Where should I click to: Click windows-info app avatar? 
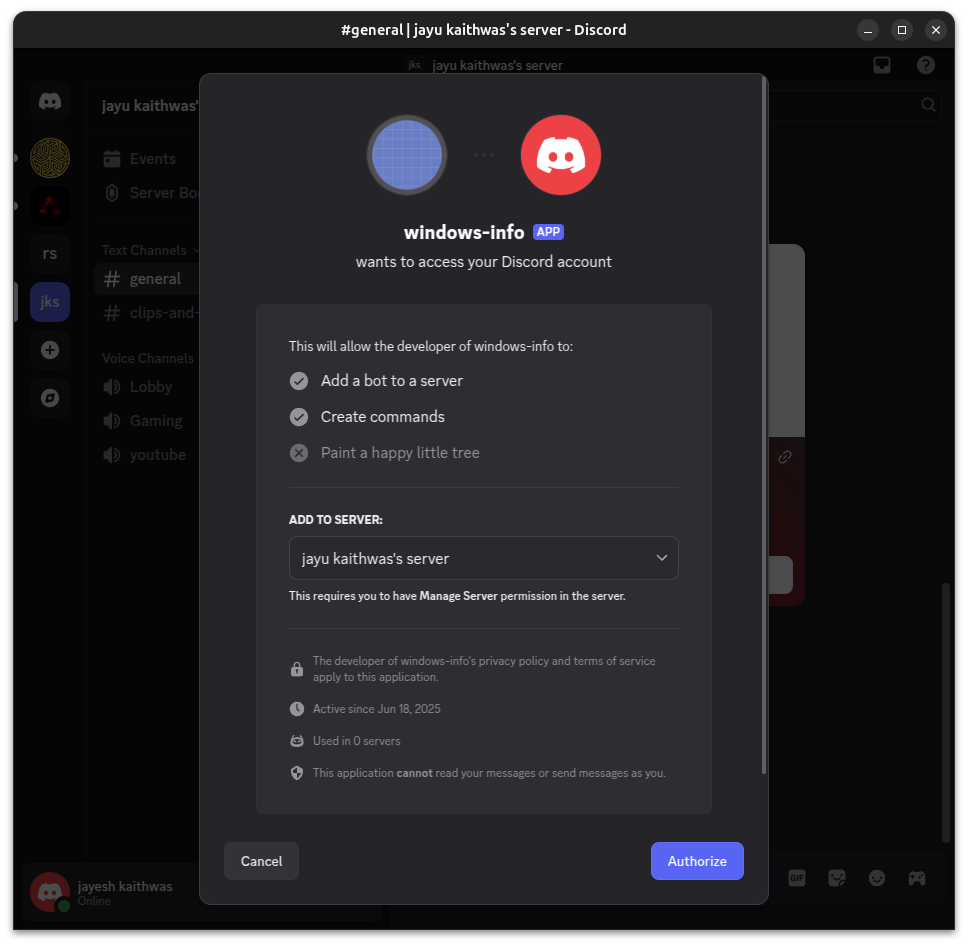(407, 155)
